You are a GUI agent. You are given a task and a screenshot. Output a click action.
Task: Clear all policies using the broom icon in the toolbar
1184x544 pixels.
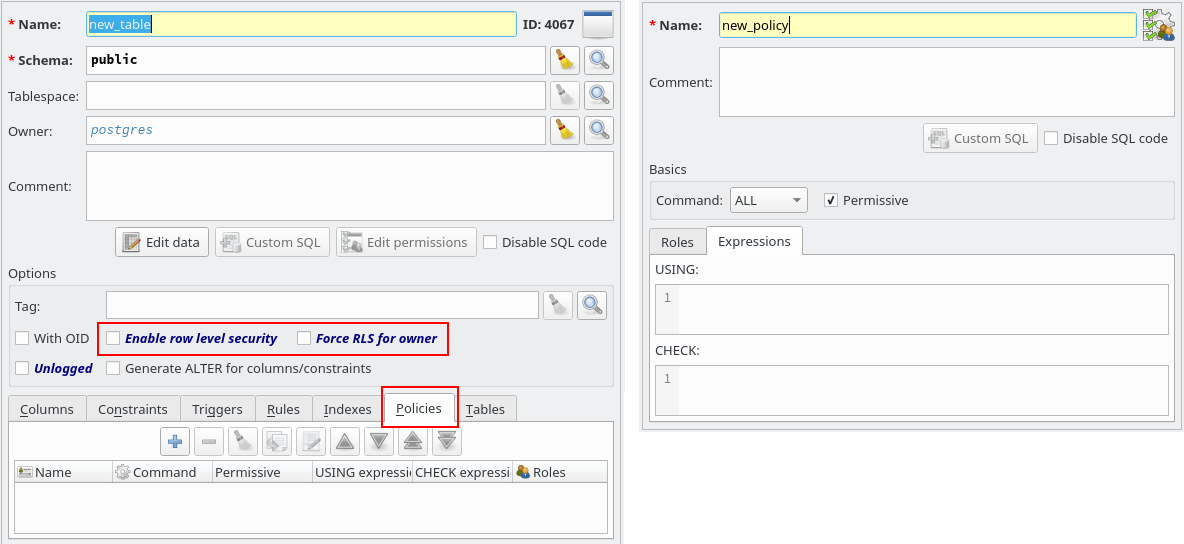pos(242,440)
